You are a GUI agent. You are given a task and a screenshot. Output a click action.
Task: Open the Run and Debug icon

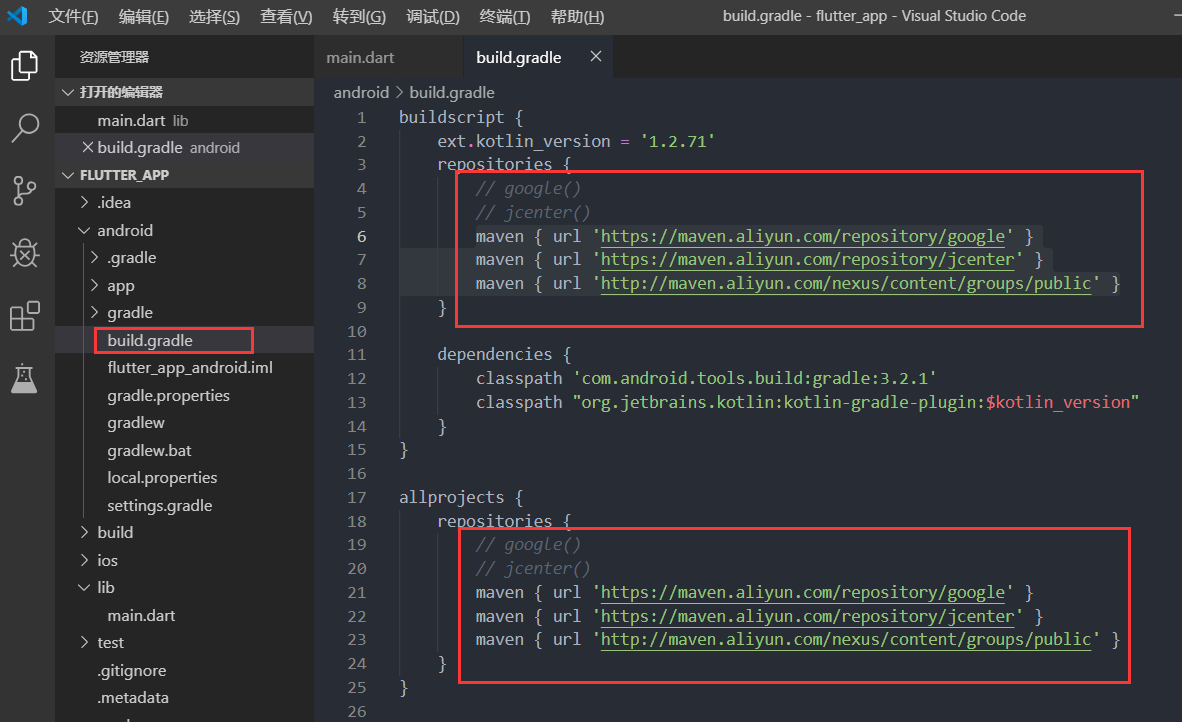point(25,253)
